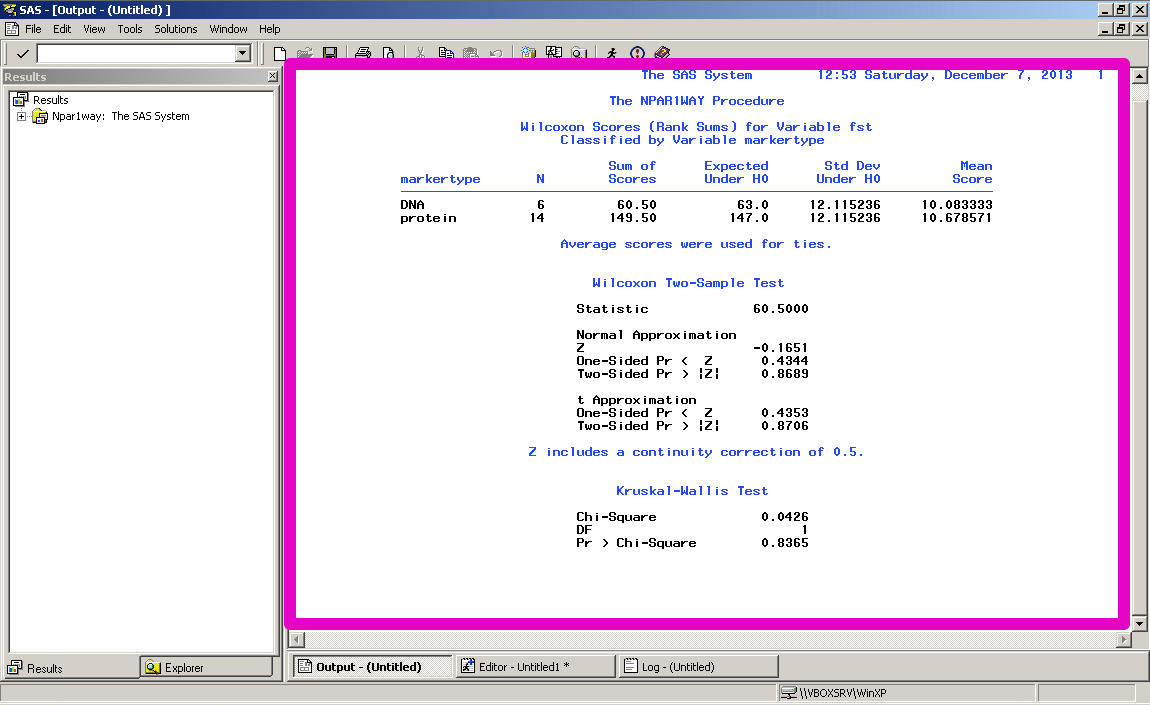Open the SAS Help book icon
1150x705 pixels.
[662, 53]
